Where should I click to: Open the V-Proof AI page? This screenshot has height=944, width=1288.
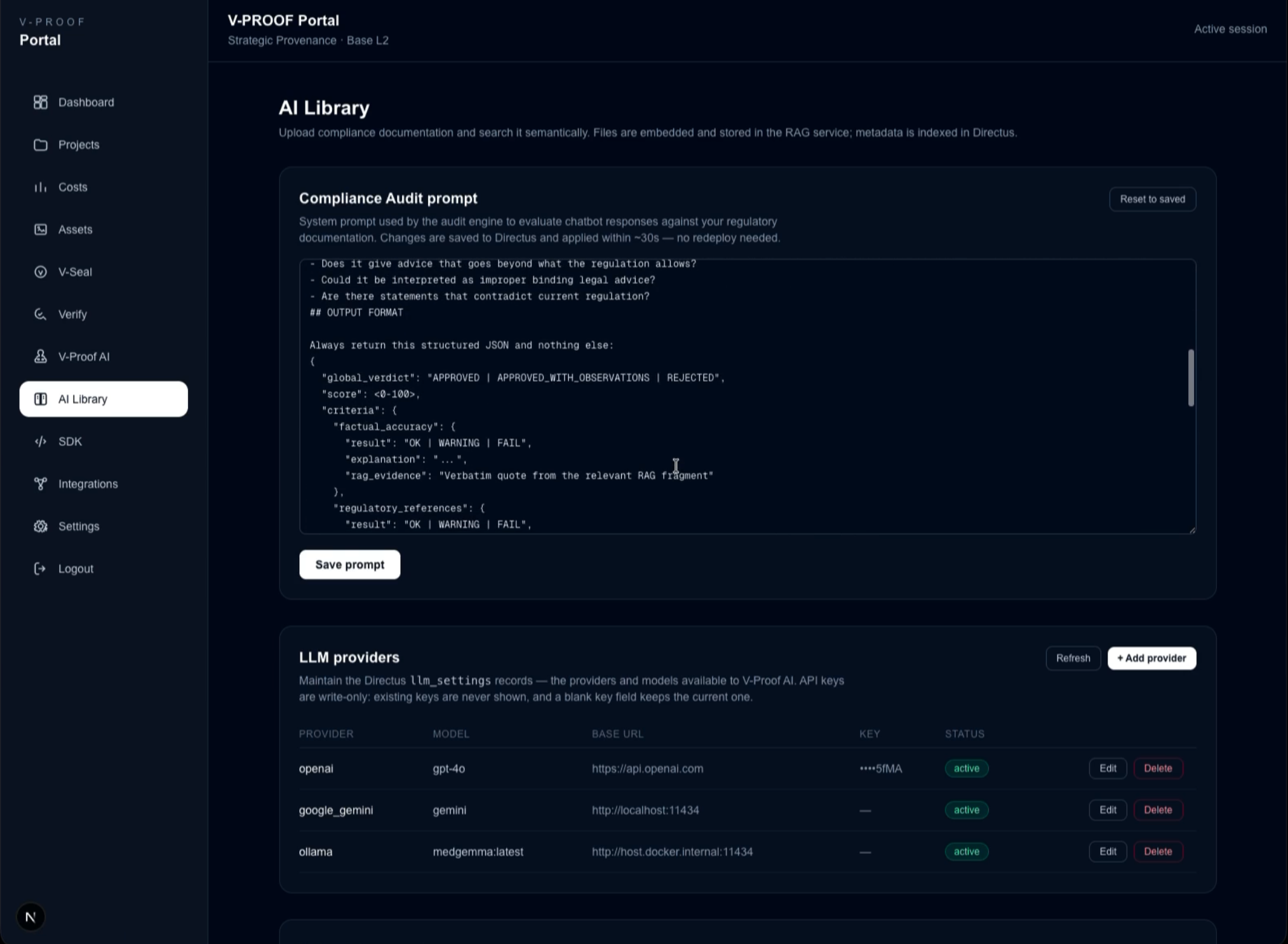pyautogui.click(x=104, y=356)
